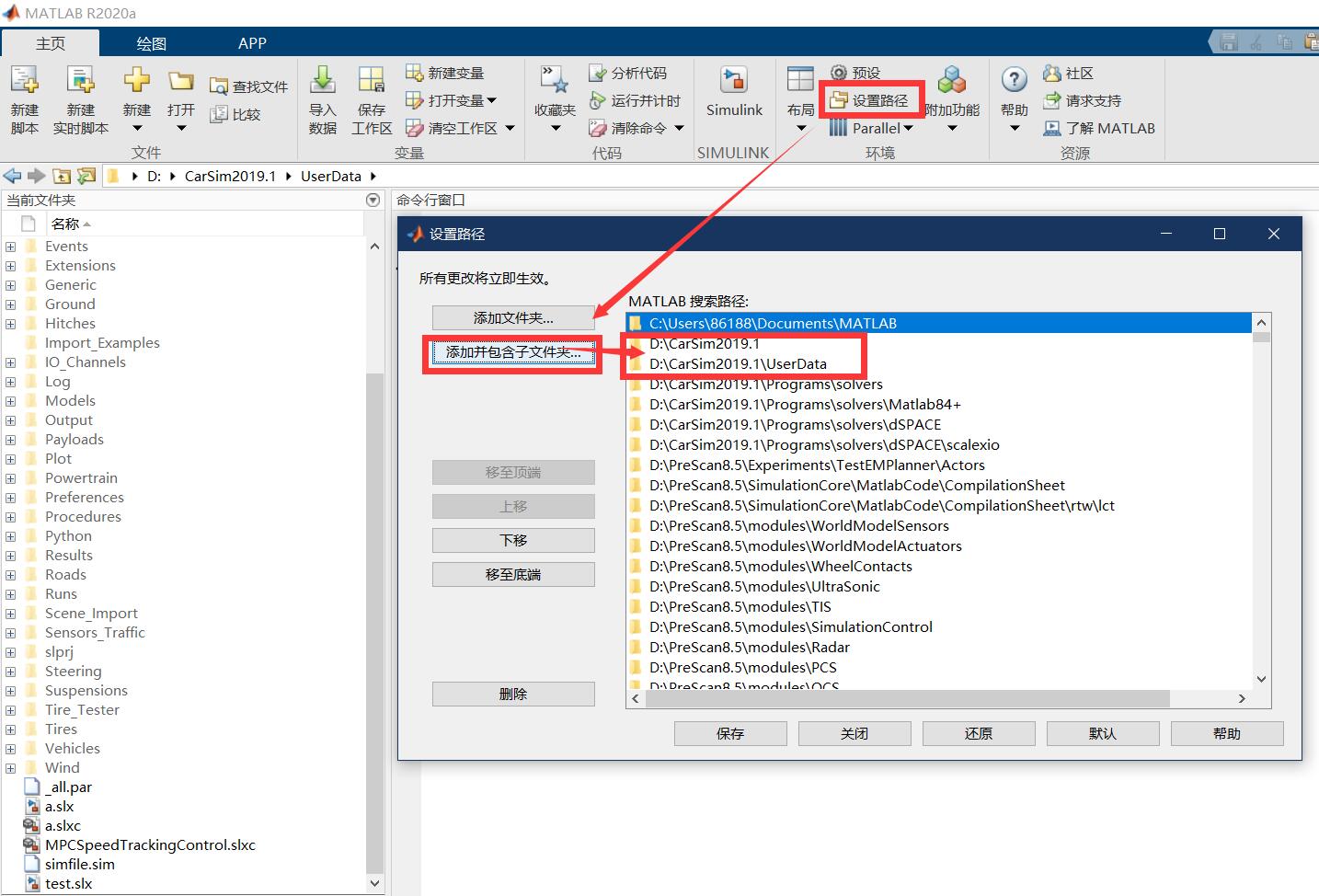The height and width of the screenshot is (896, 1319).
Task: Click search path list vertical scrollbar down arrow
Action: click(1262, 679)
